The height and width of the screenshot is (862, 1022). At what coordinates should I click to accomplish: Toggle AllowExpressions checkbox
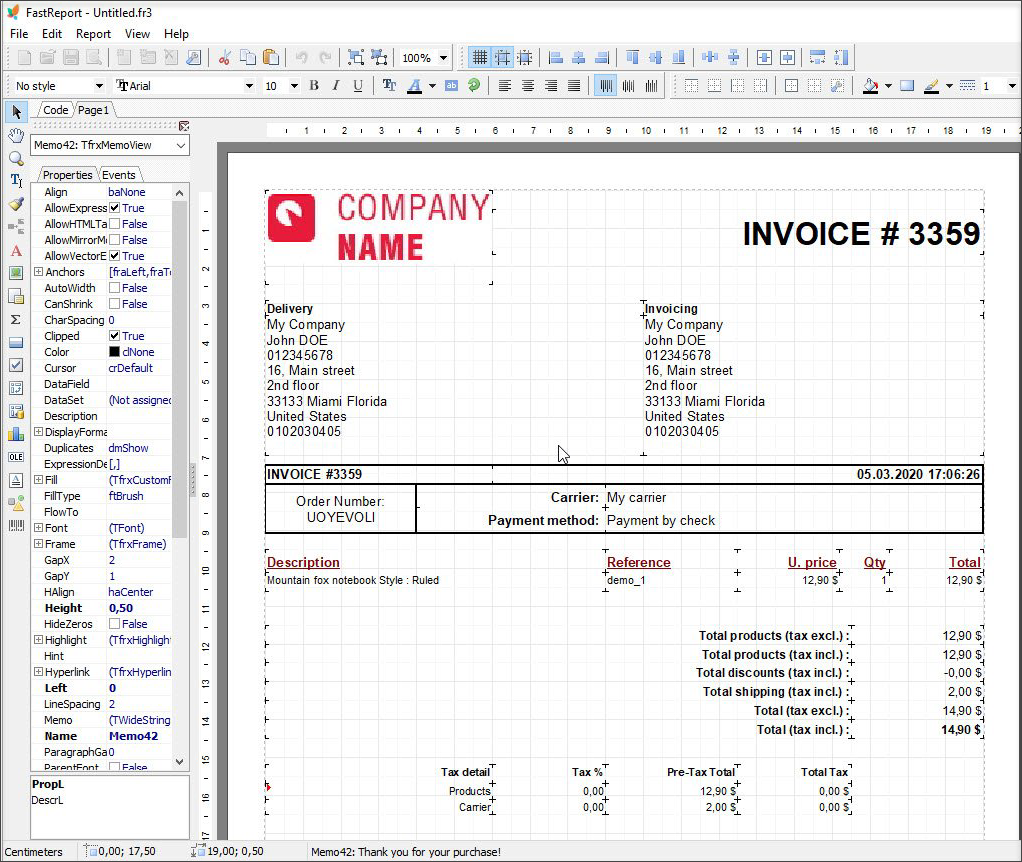pos(115,208)
